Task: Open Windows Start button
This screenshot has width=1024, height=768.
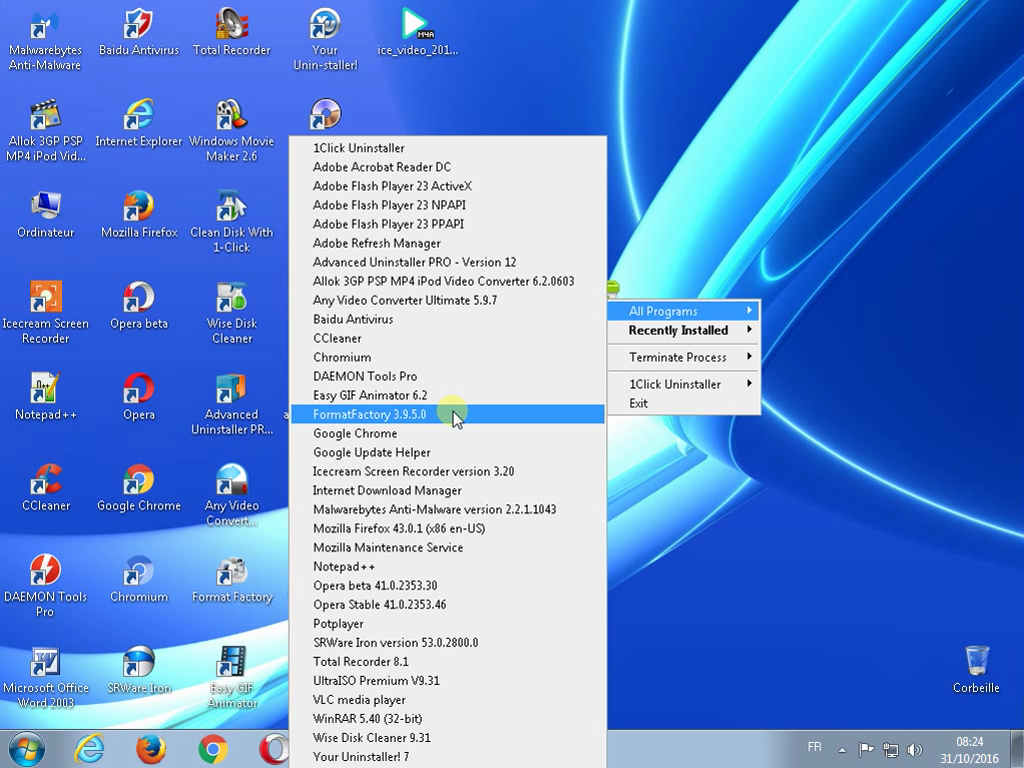Action: [27, 749]
